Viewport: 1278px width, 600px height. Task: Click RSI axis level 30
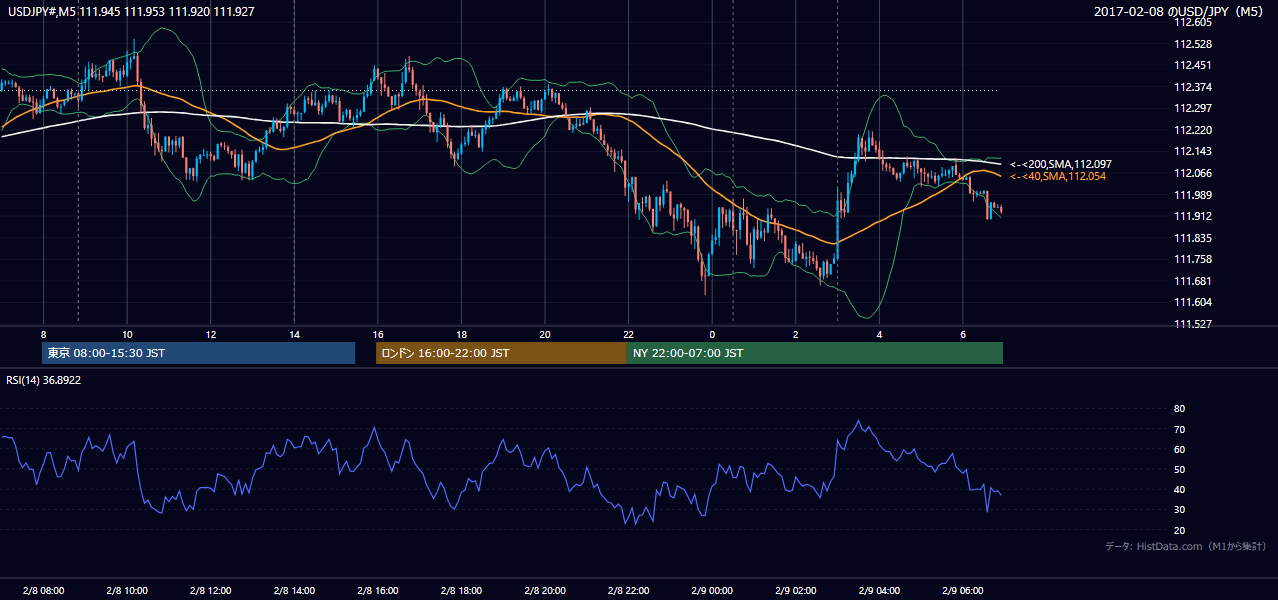(x=1179, y=510)
